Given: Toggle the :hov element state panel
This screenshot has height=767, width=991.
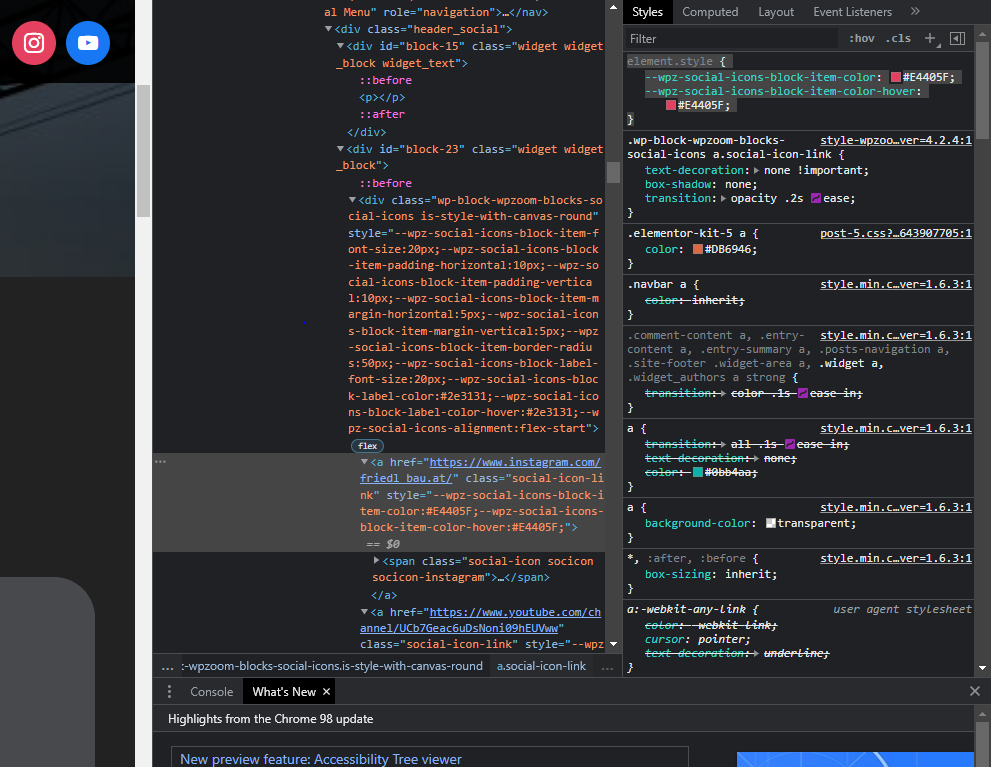Looking at the screenshot, I should pyautogui.click(x=861, y=39).
